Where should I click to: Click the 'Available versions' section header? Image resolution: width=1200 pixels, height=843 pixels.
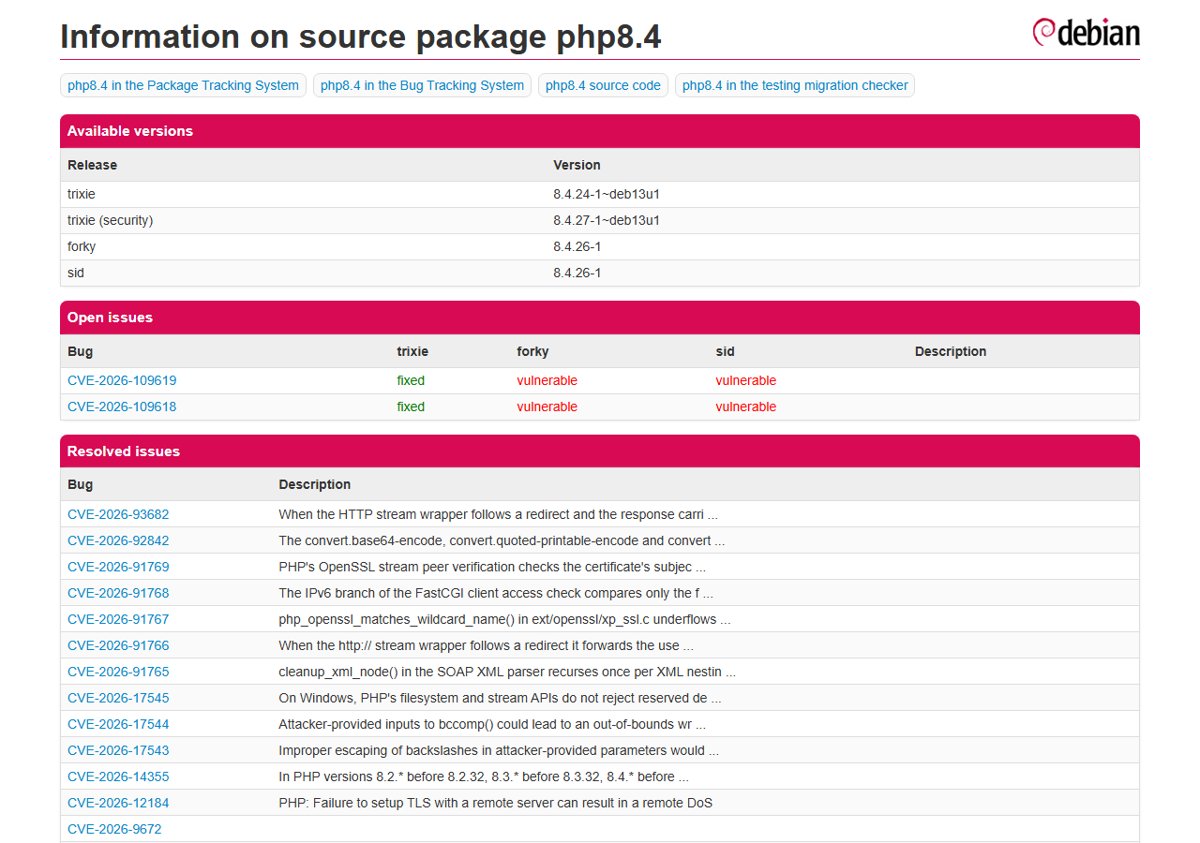coord(600,131)
